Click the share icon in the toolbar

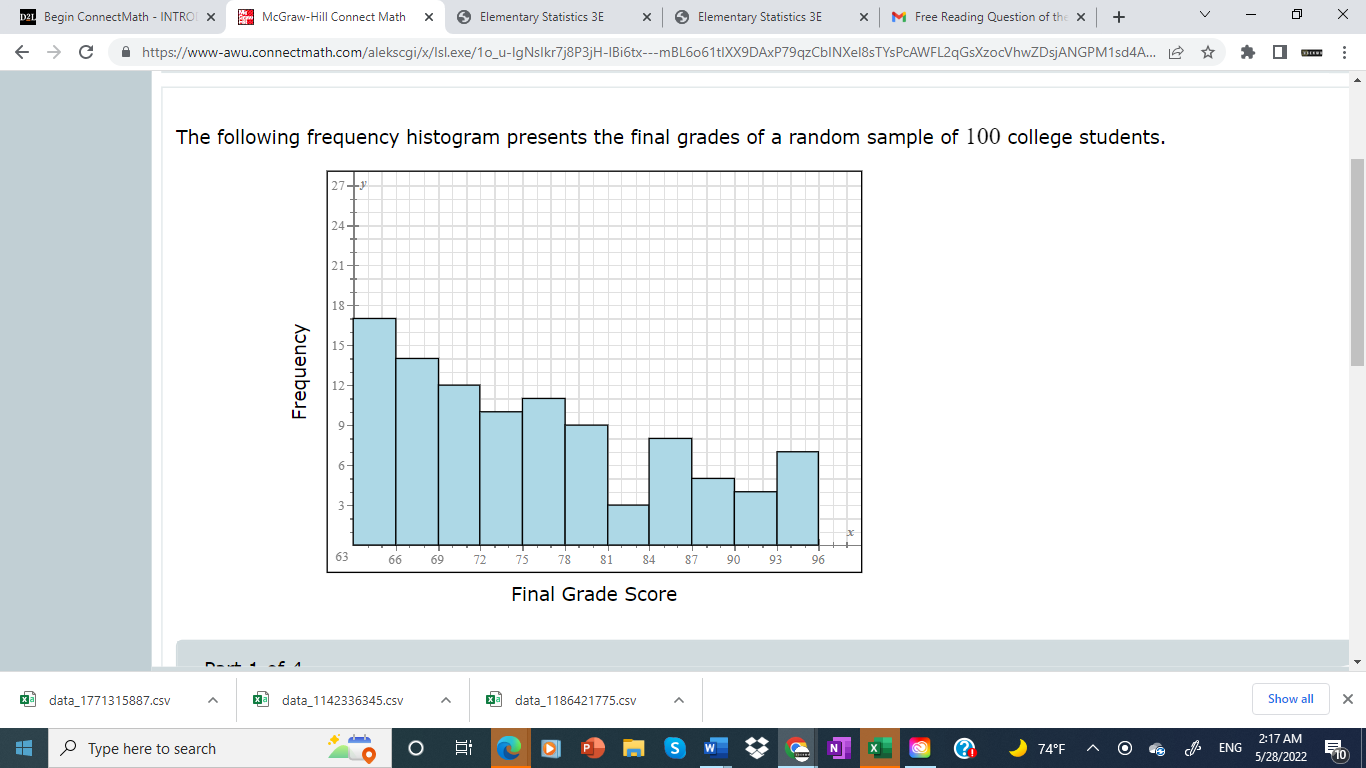tap(1177, 52)
